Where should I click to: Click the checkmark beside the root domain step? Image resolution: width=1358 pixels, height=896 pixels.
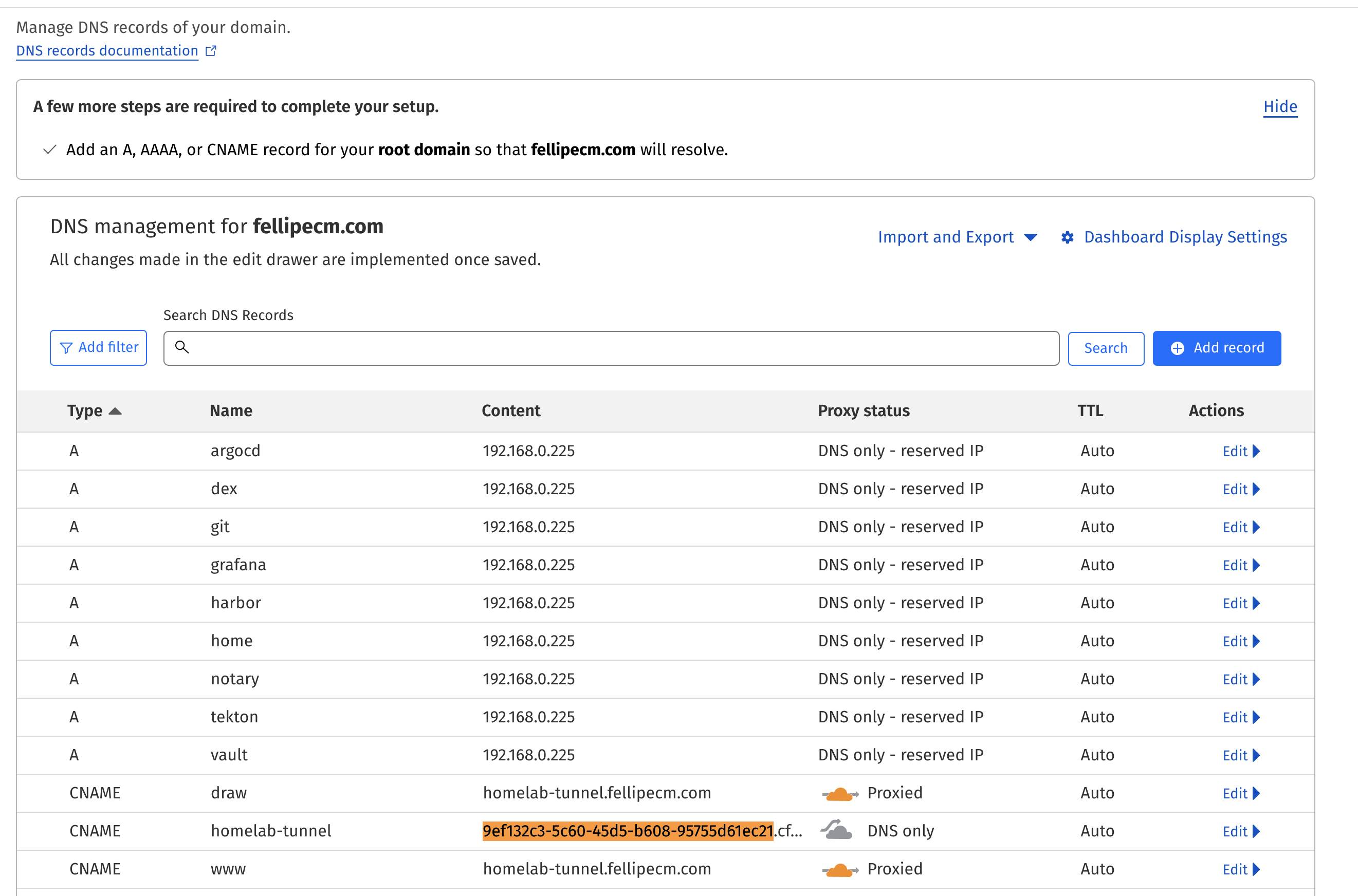[x=50, y=149]
